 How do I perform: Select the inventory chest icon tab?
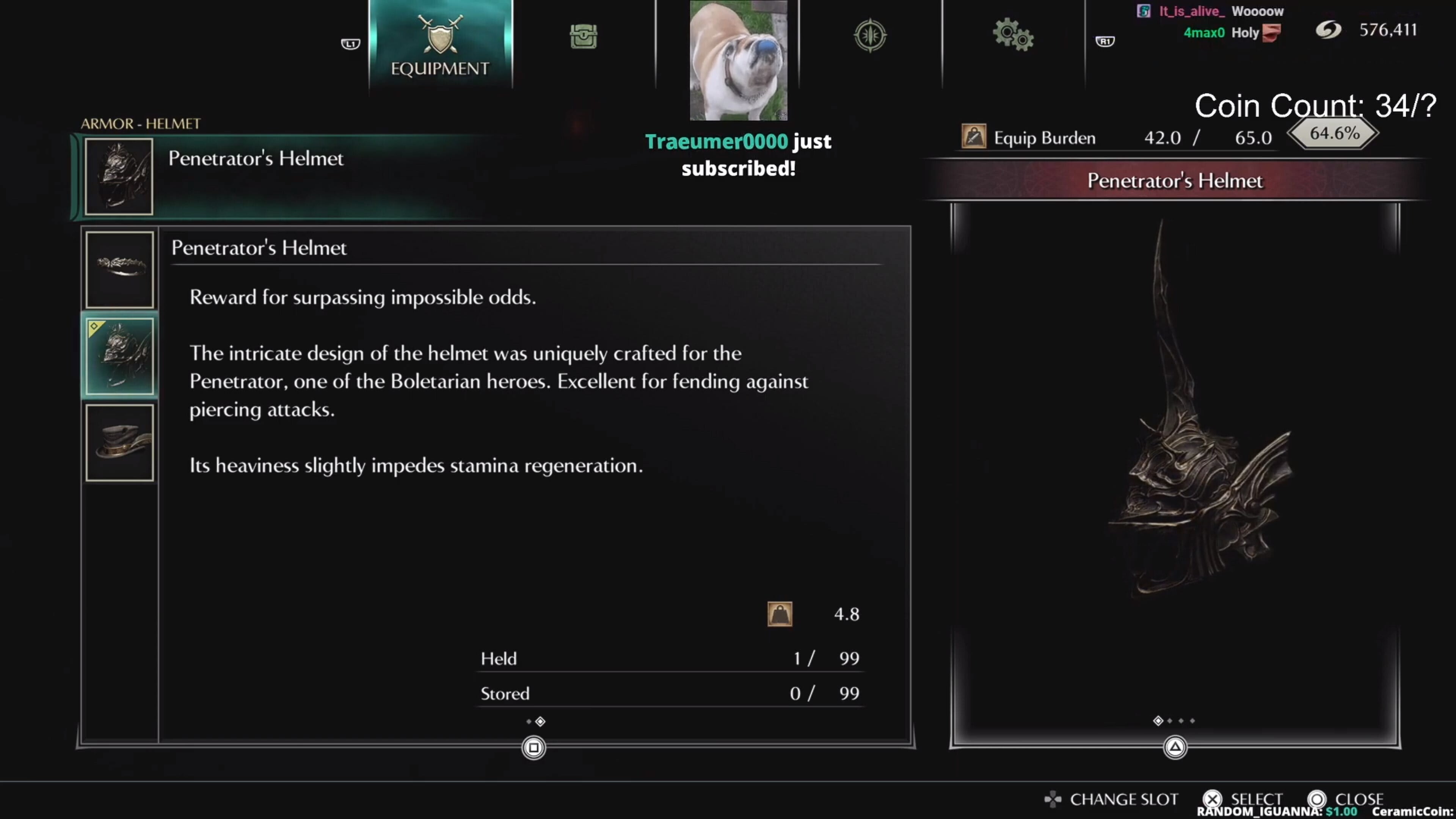(583, 36)
